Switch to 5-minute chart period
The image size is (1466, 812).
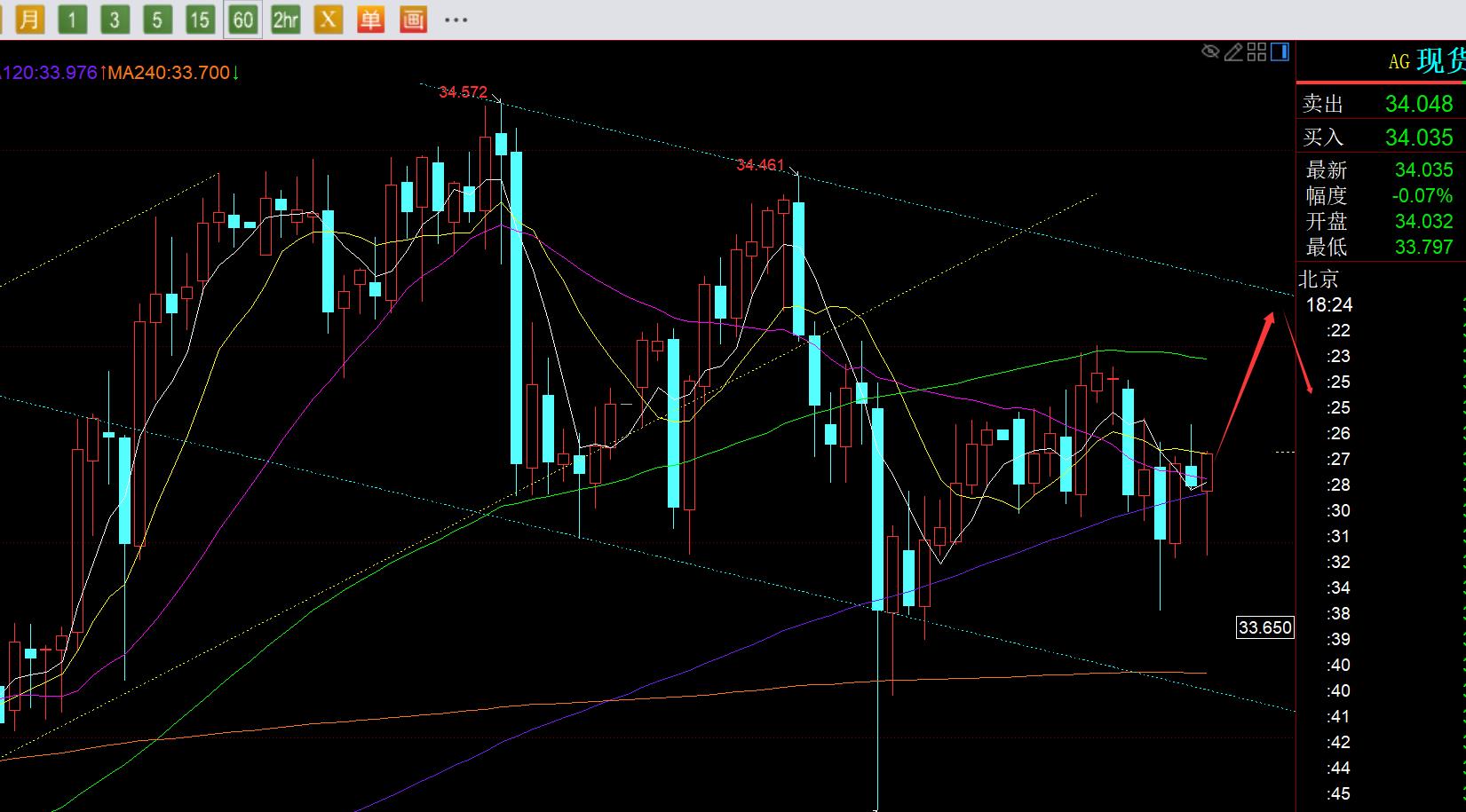[157, 19]
